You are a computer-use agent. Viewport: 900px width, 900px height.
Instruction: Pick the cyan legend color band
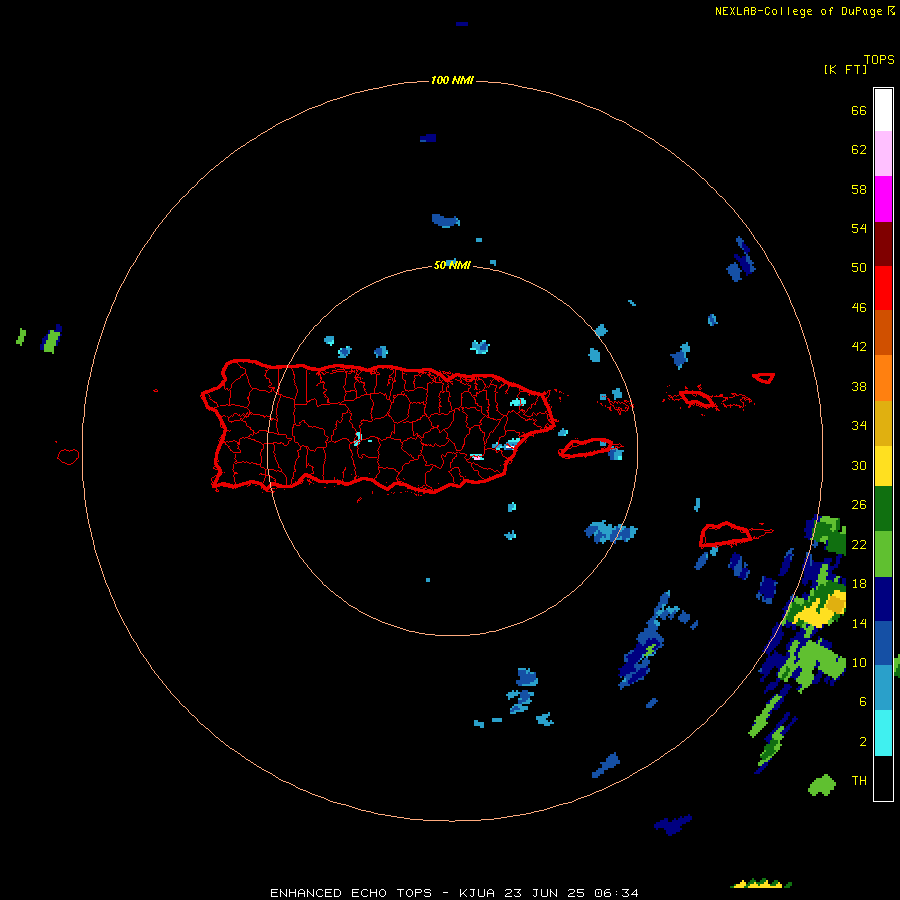[x=883, y=733]
